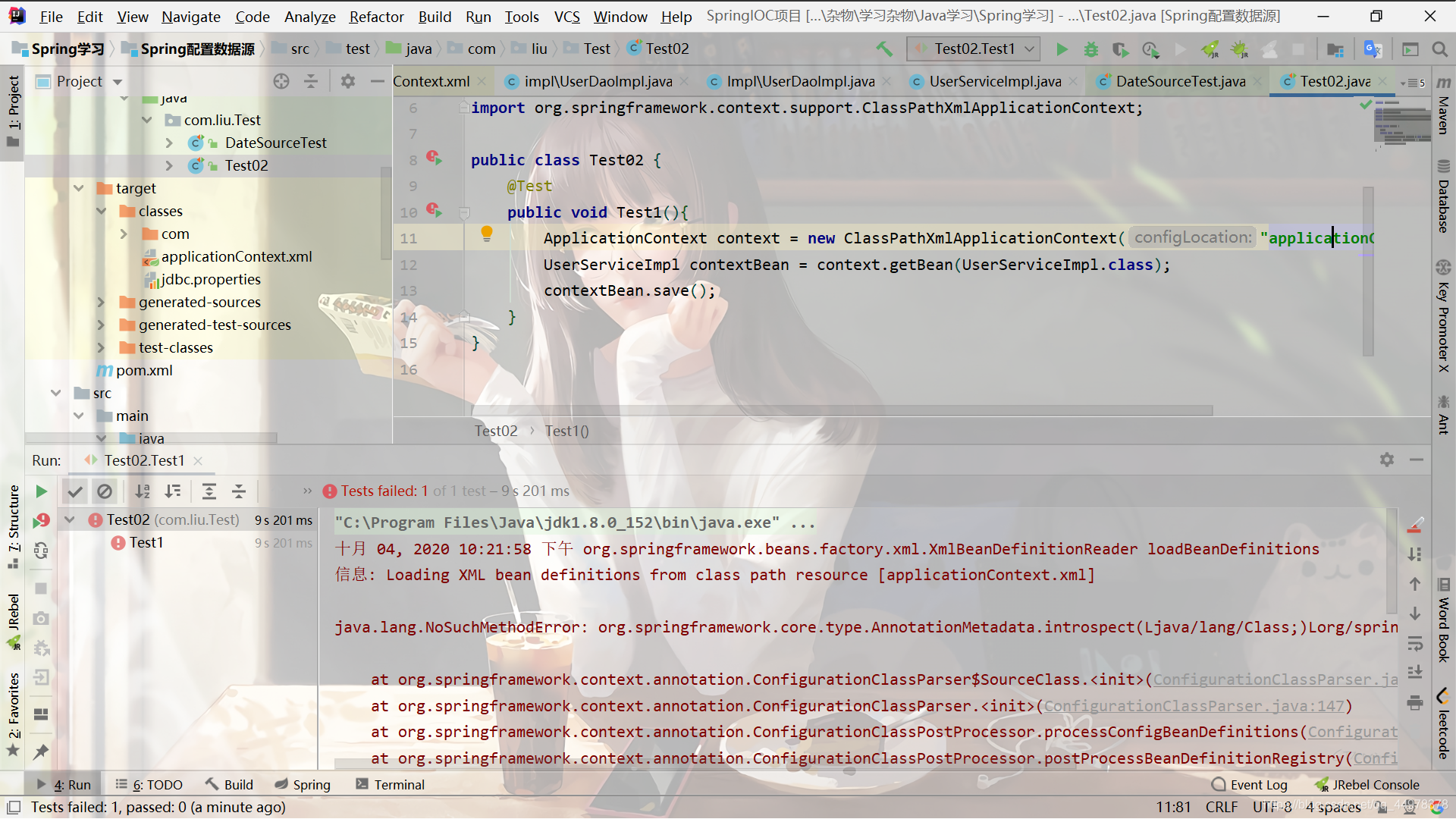This screenshot has width=1456, height=819.
Task: Change CRLF line separator in status bar
Action: pos(1222,807)
